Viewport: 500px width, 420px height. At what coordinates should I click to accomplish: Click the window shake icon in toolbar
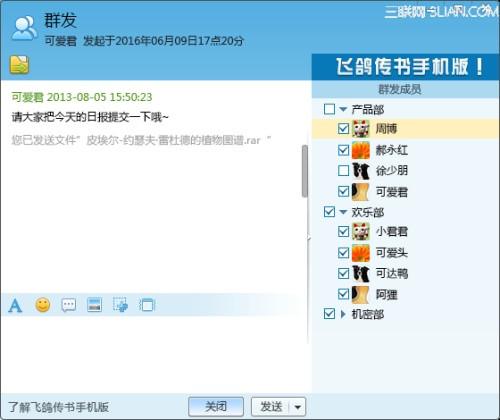[x=147, y=305]
